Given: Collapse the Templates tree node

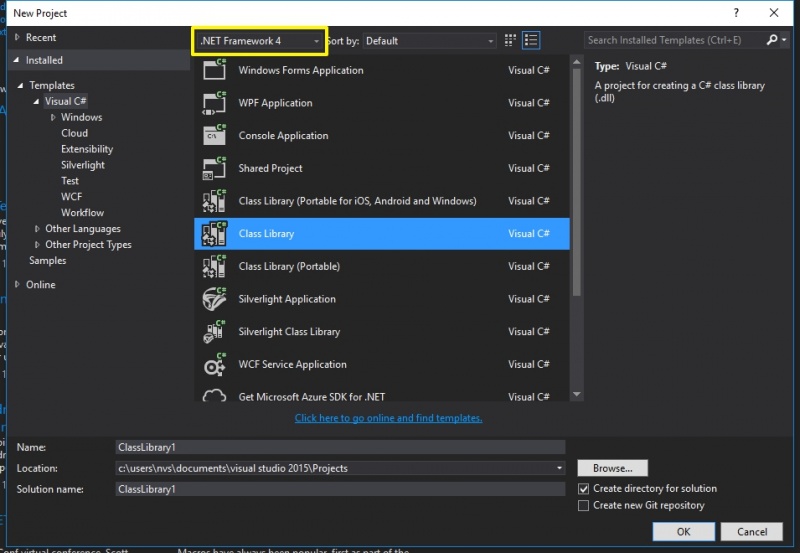Looking at the screenshot, I should click(20, 85).
